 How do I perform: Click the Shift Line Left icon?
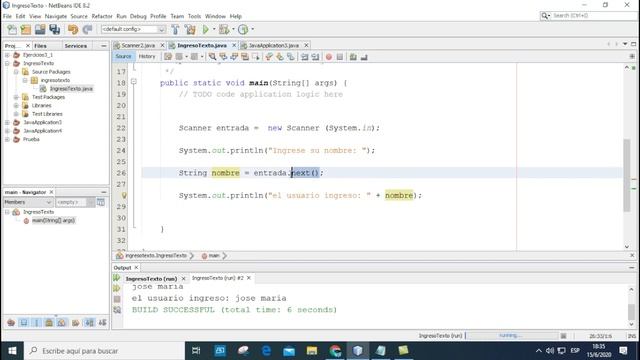pyautogui.click(x=304, y=57)
